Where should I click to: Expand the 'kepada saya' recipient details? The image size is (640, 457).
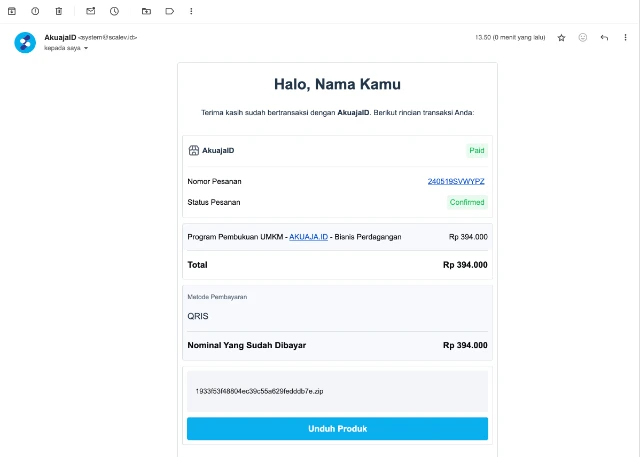[86, 48]
